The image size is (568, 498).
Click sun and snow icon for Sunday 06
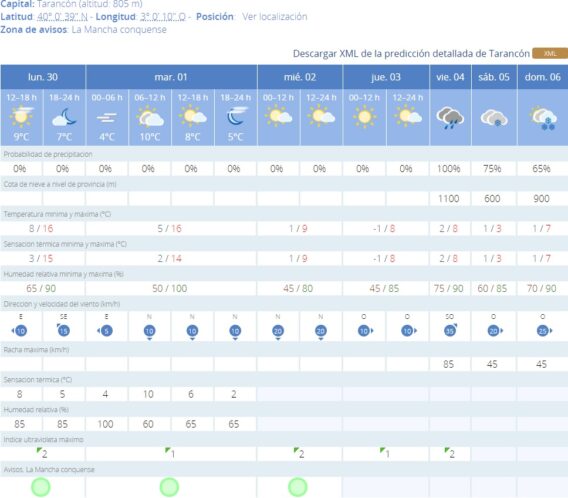[543, 118]
